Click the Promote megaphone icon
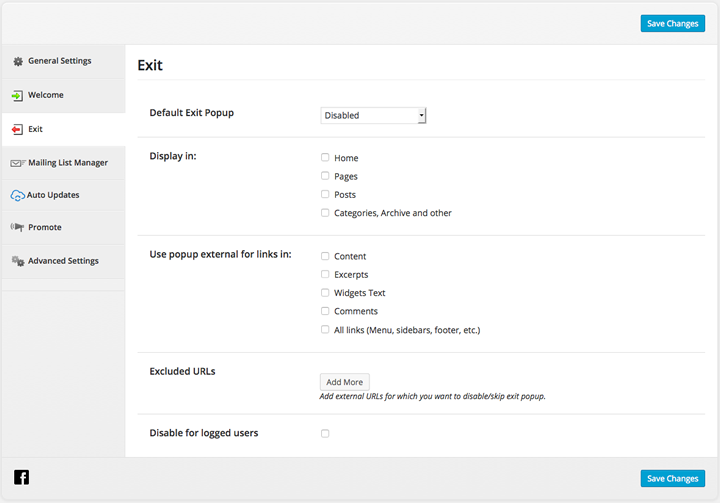The width and height of the screenshot is (720, 503). pos(17,227)
